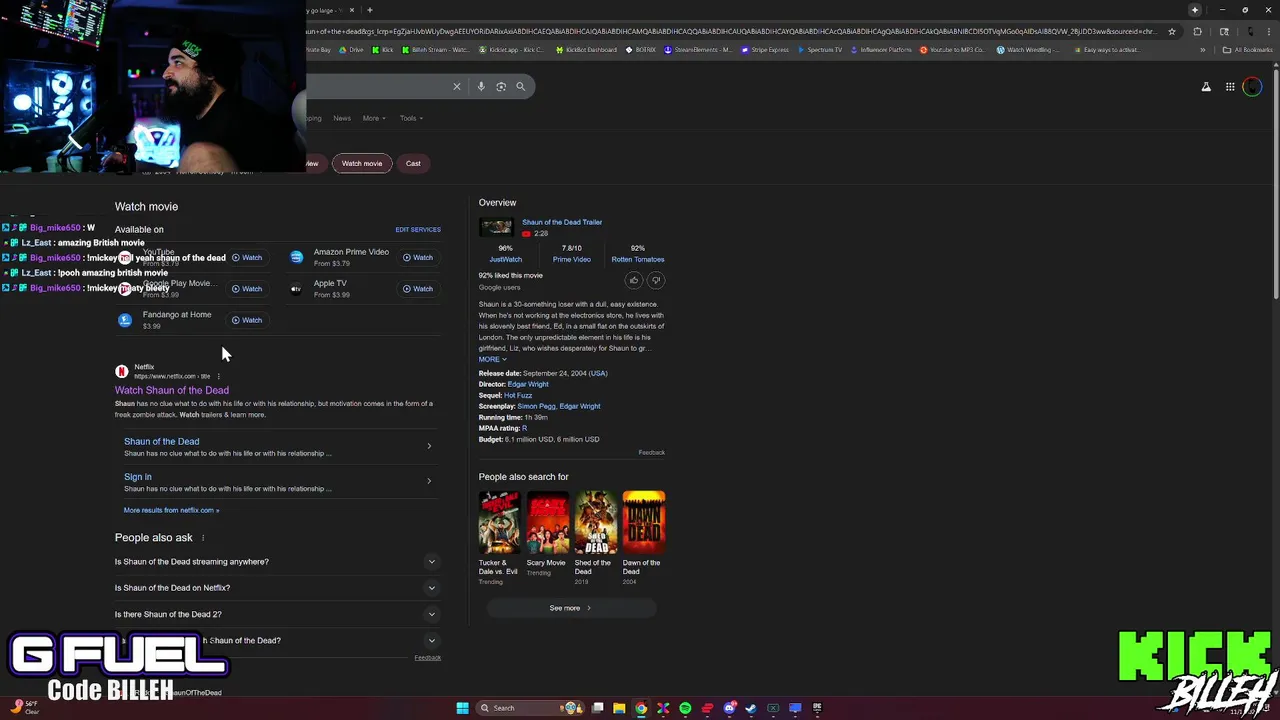Click the Amazon Prime Video service icon
1280x720 pixels.
coord(296,257)
